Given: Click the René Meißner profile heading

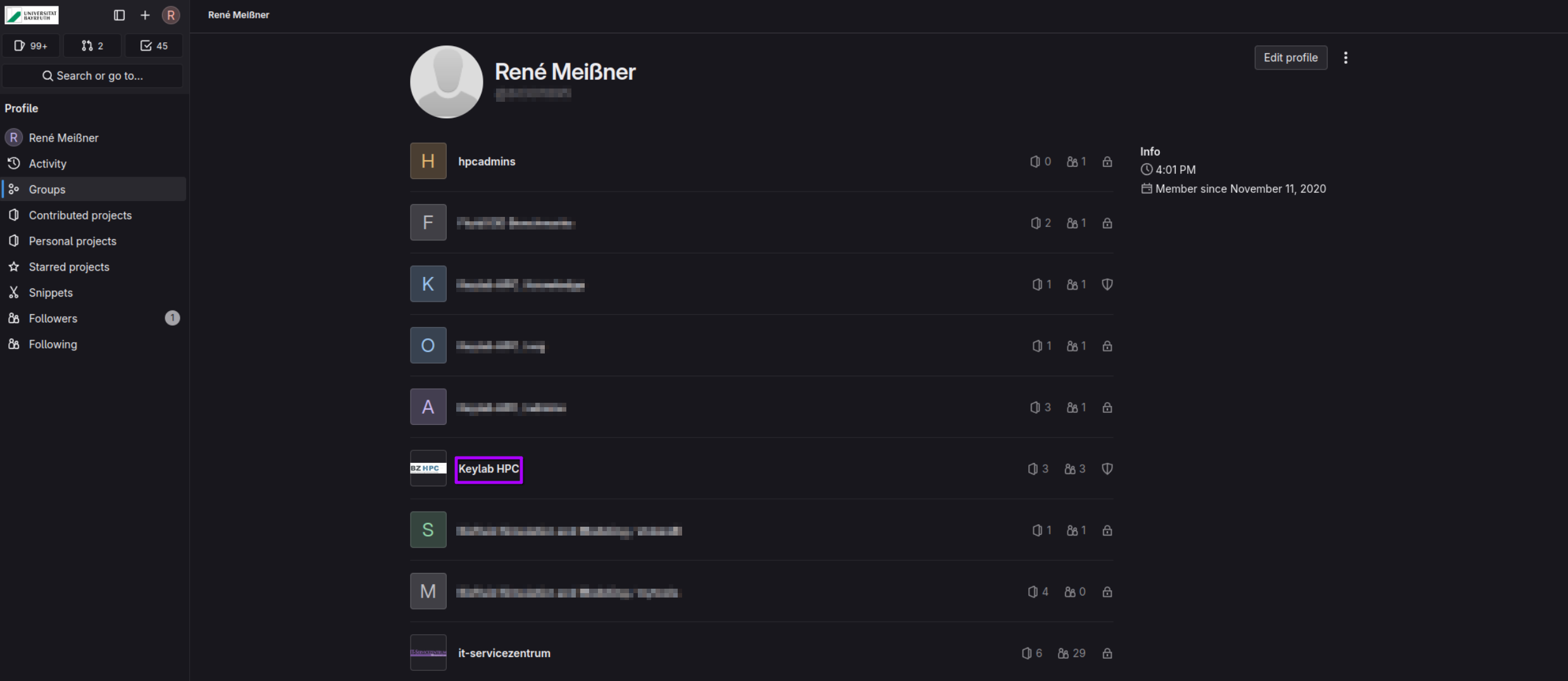Looking at the screenshot, I should click(564, 71).
